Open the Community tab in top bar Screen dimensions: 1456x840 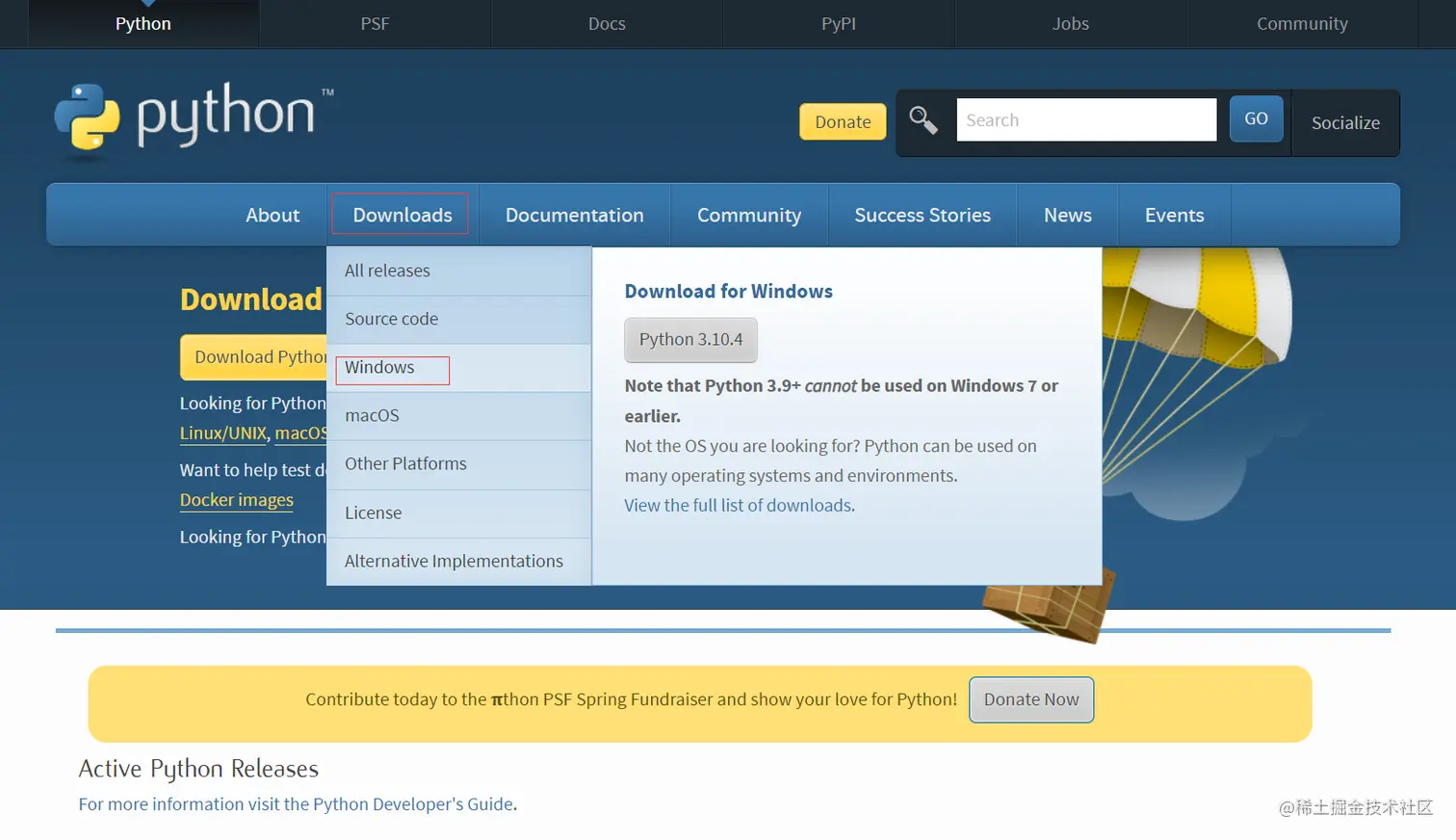(1302, 23)
